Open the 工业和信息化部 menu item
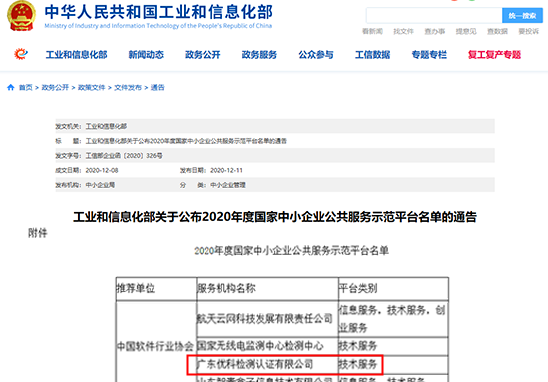The width and height of the screenshot is (548, 382). pos(76,55)
